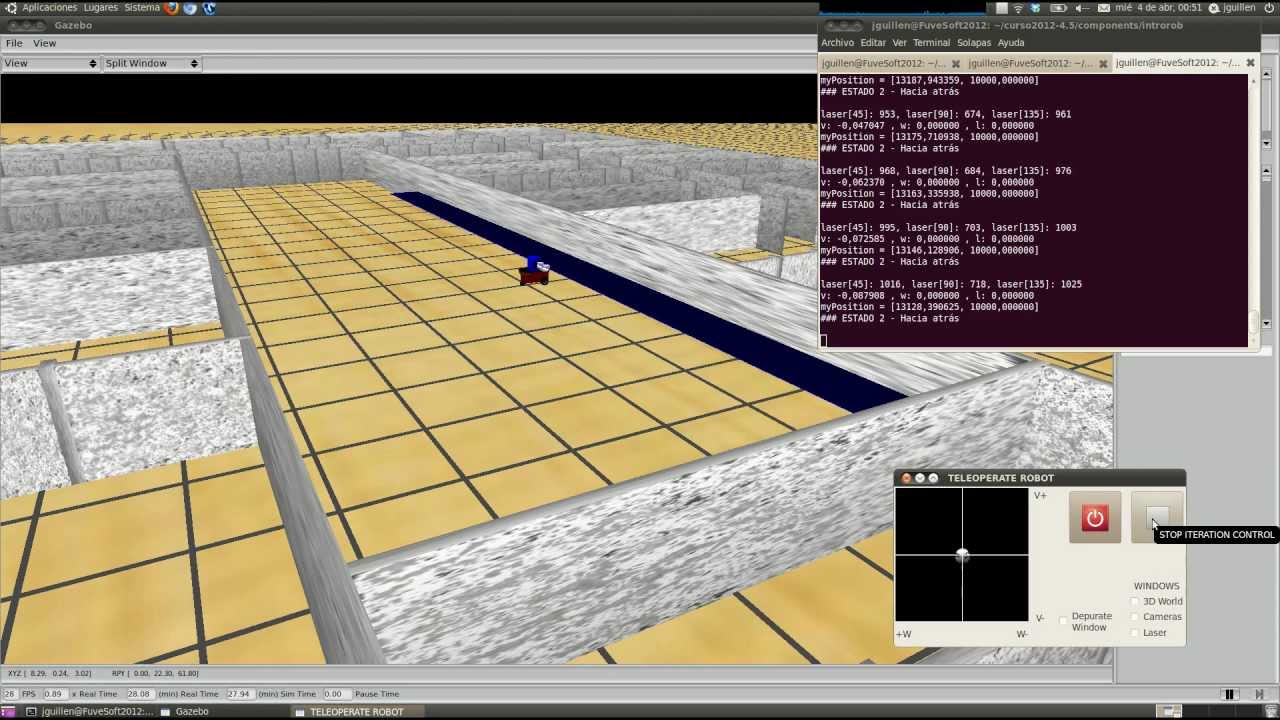Enable the Laser checkbox
1280x720 pixels.
pos(1135,633)
